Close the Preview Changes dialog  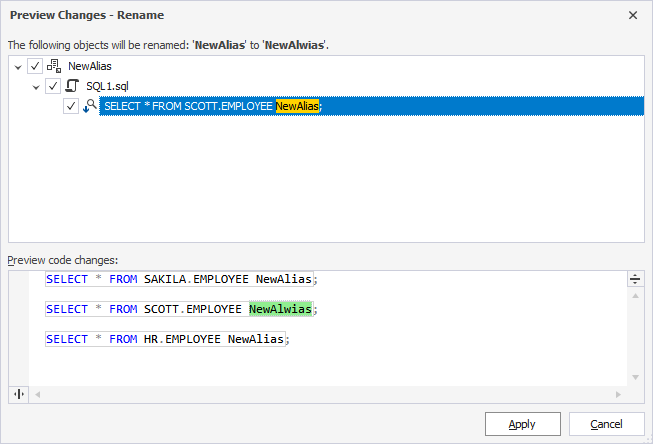[632, 15]
